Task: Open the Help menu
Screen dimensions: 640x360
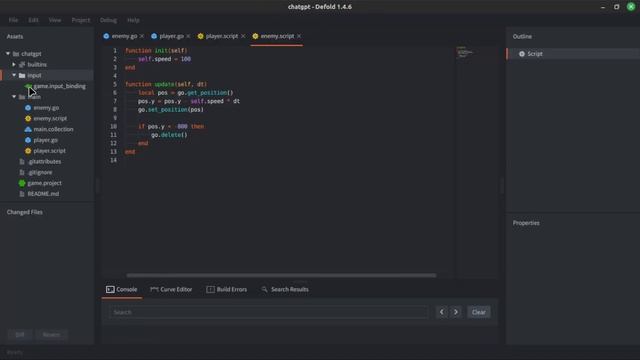Action: (133, 20)
